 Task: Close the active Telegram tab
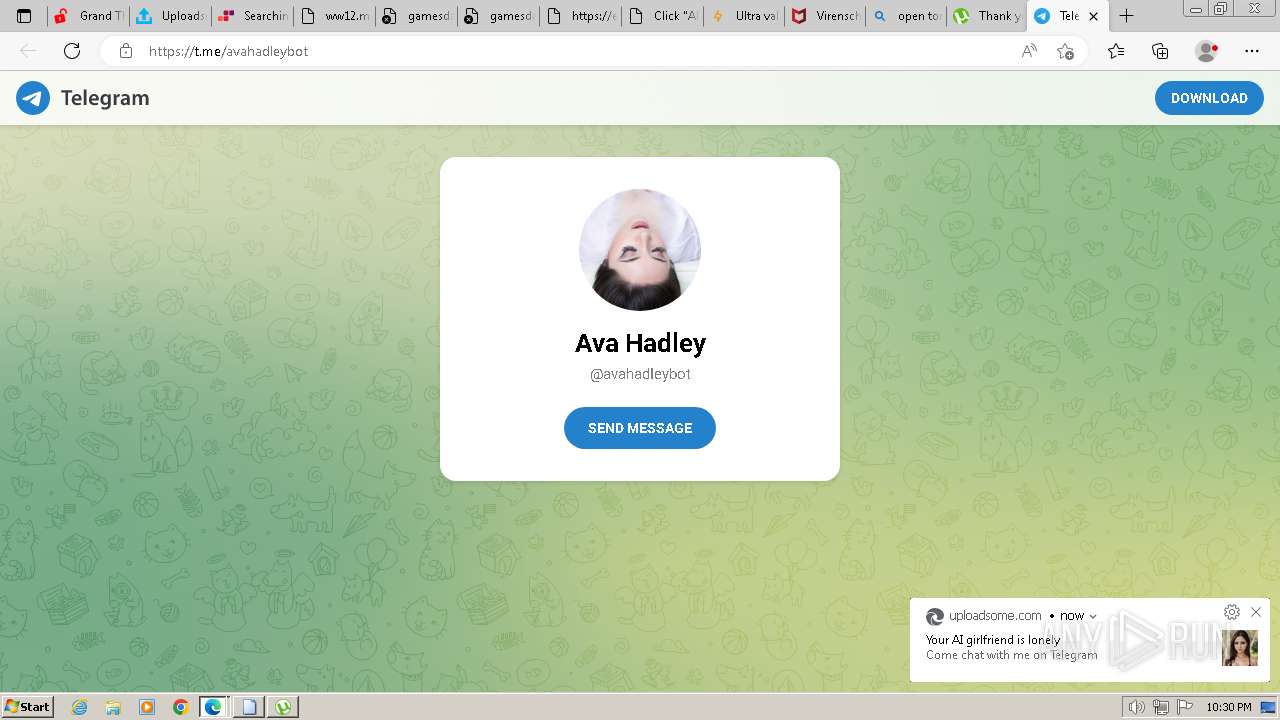[x=1094, y=16]
